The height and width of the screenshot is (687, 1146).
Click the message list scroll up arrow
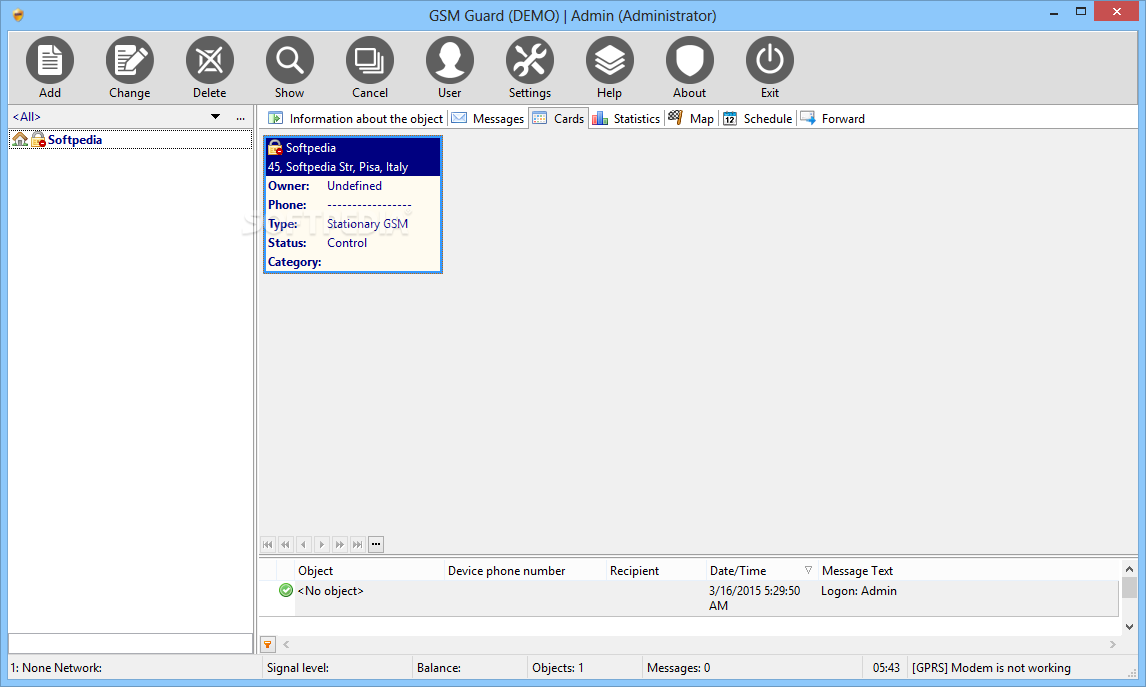pos(1129,569)
